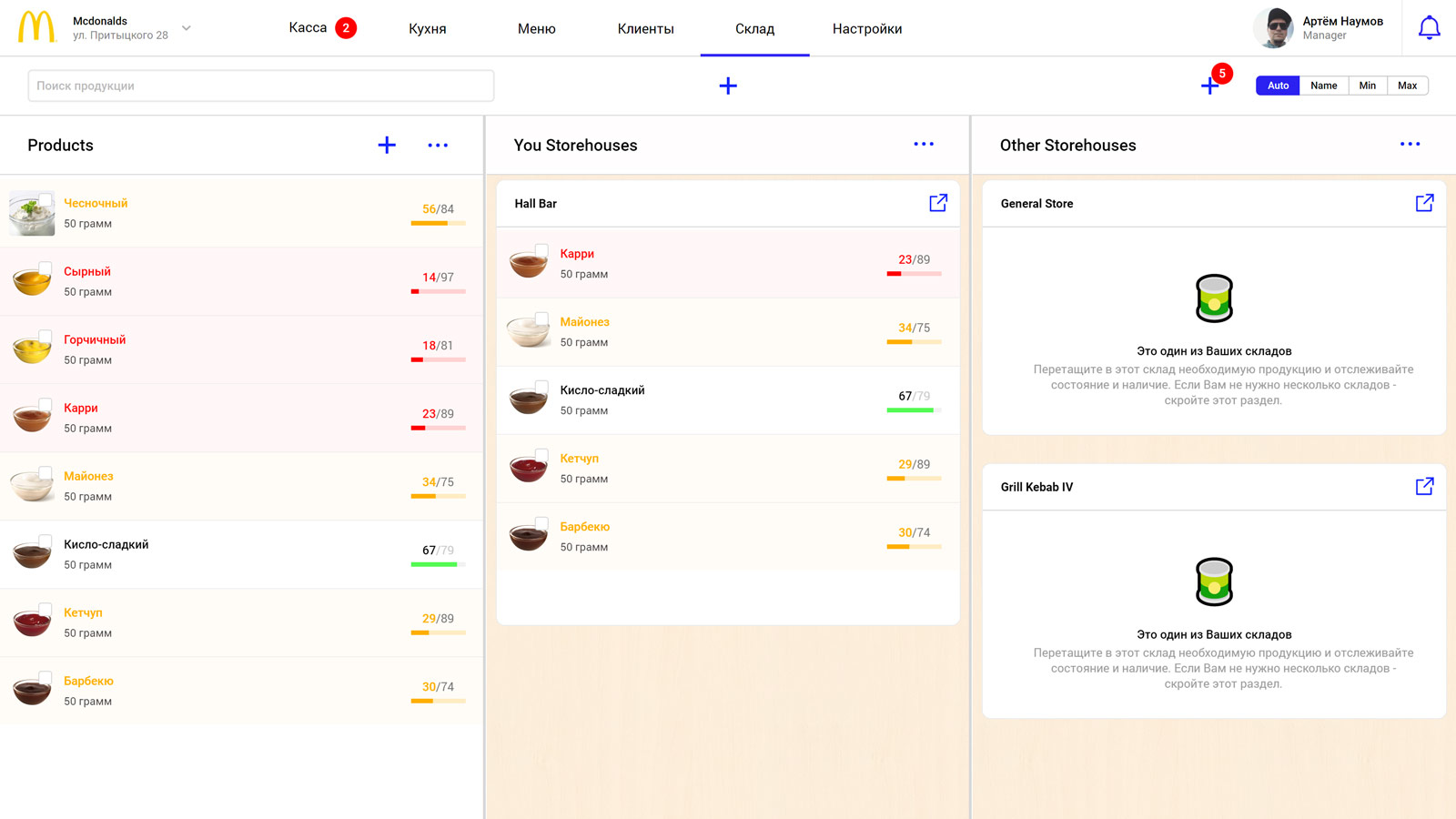This screenshot has height=819, width=1456.
Task: Open the Настройки tab
Action: 866,29
